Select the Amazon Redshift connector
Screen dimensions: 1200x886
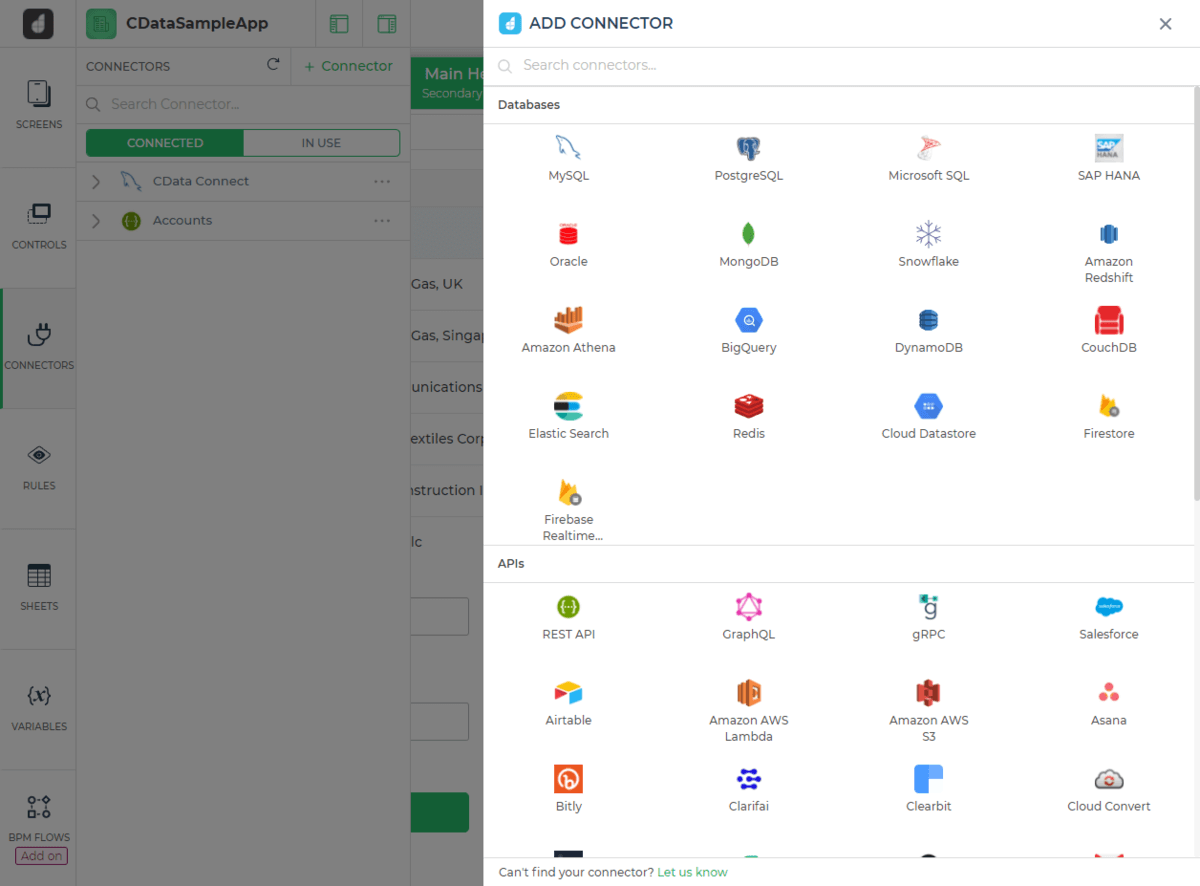coord(1108,253)
